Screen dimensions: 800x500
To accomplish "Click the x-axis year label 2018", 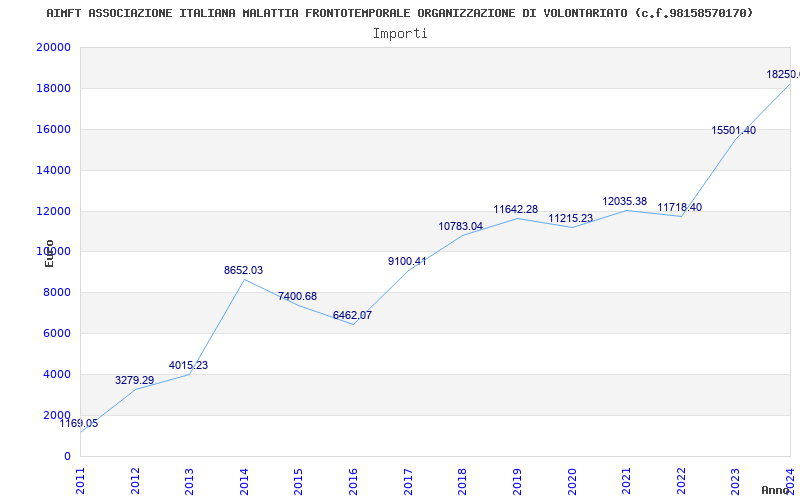I will click(x=462, y=482).
